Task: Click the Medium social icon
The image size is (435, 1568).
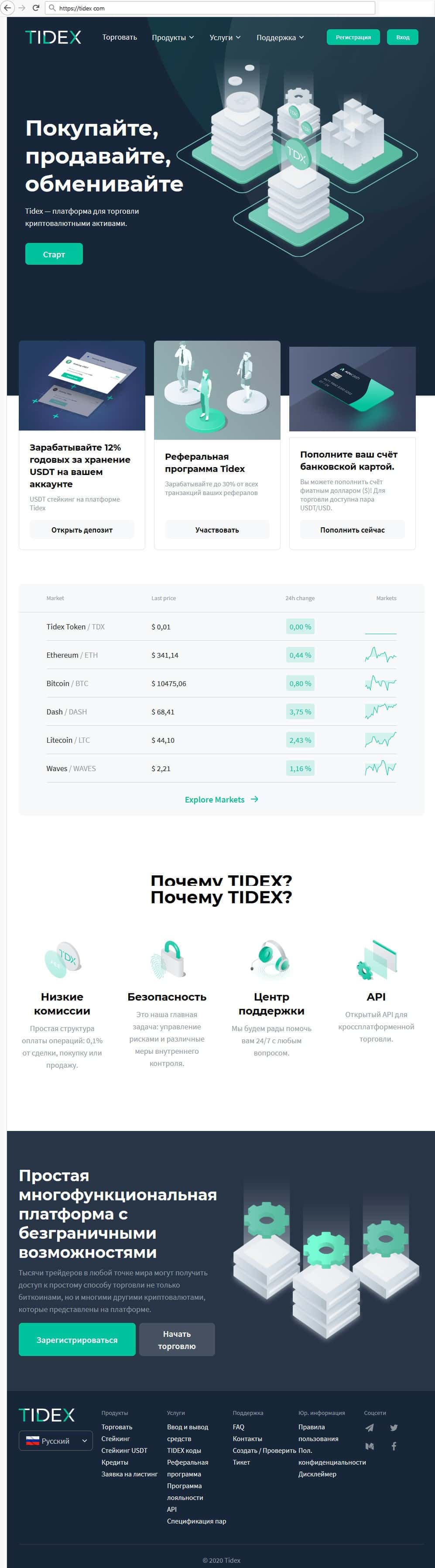Action: point(369,1445)
